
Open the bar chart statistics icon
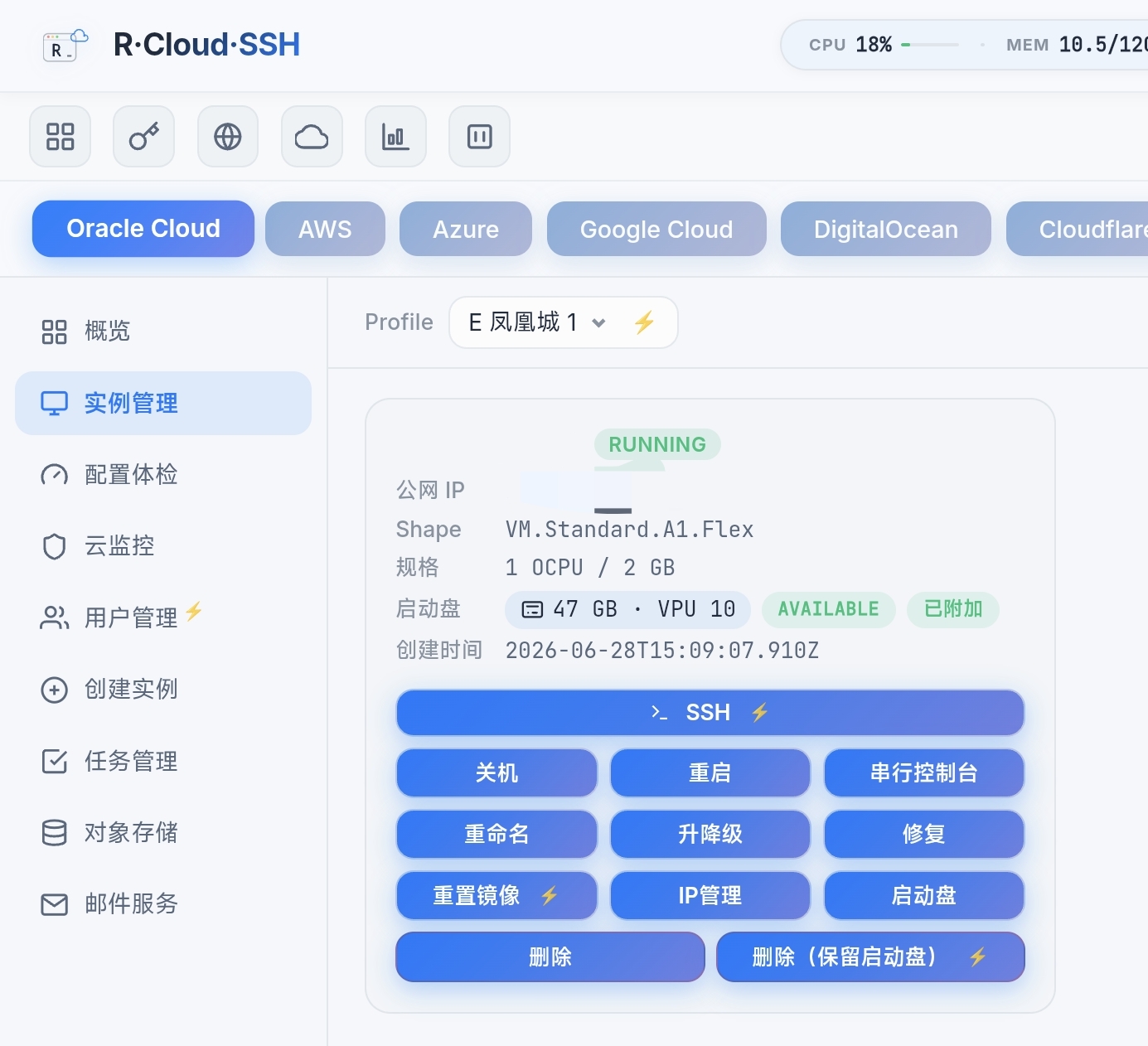click(x=395, y=137)
